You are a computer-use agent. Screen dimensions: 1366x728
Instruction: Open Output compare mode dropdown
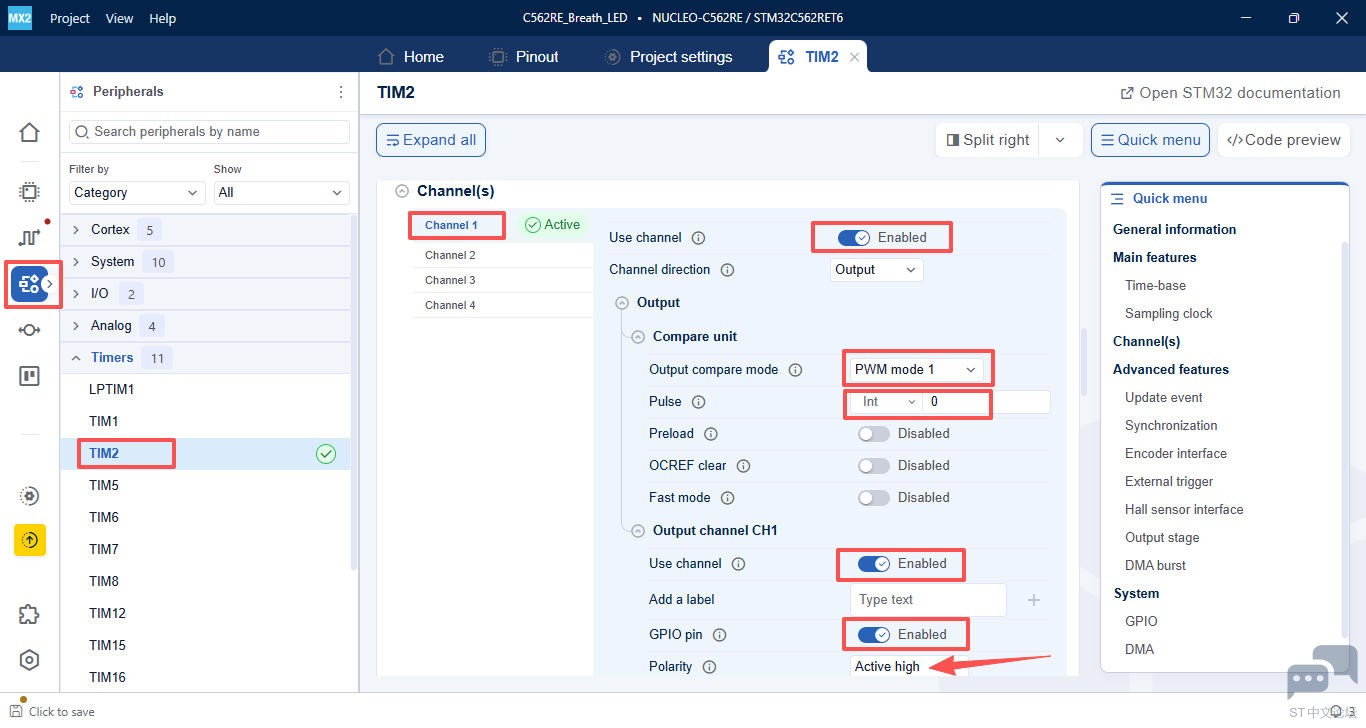pyautogui.click(x=916, y=370)
